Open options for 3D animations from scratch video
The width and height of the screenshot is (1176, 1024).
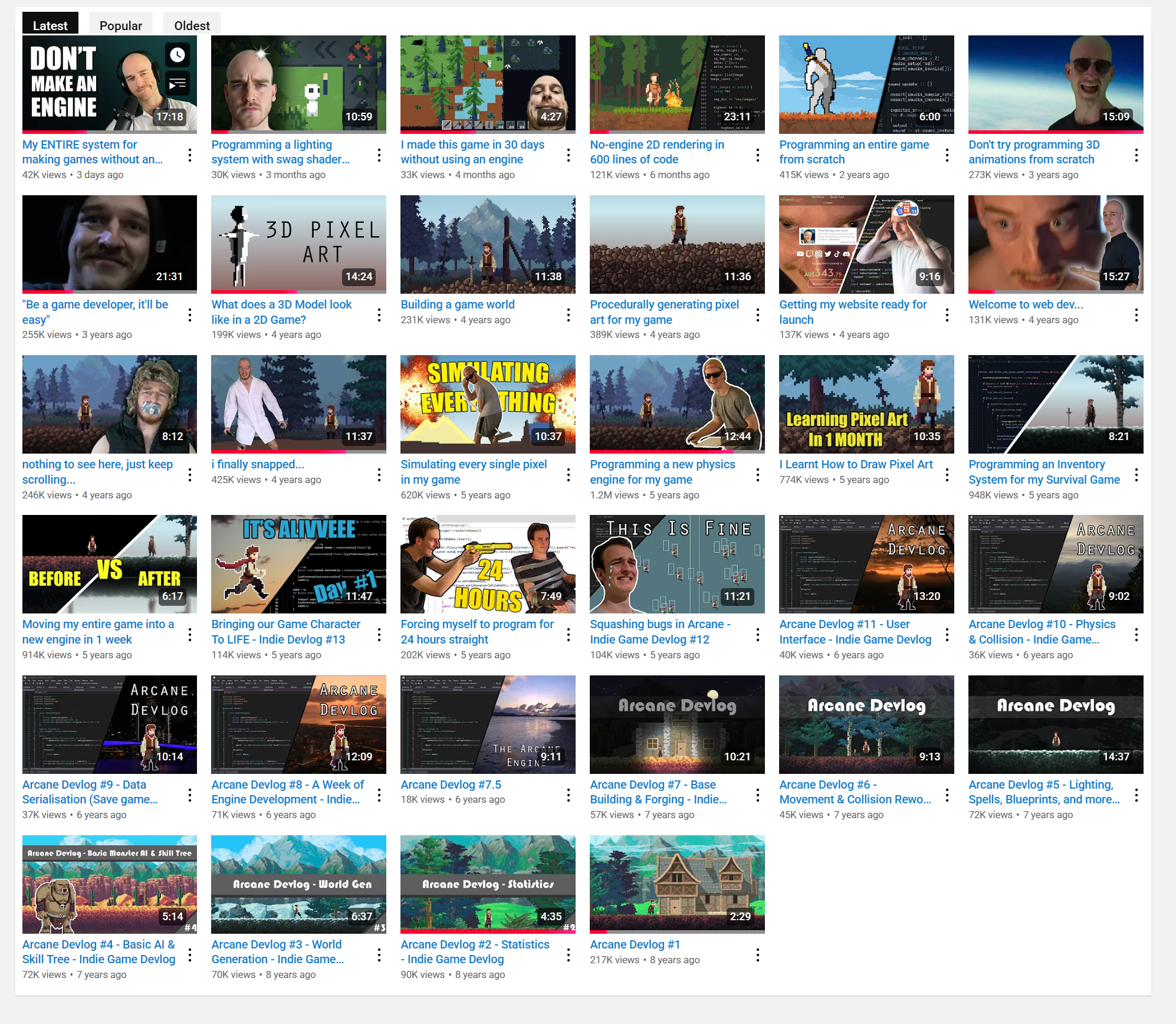click(1136, 155)
